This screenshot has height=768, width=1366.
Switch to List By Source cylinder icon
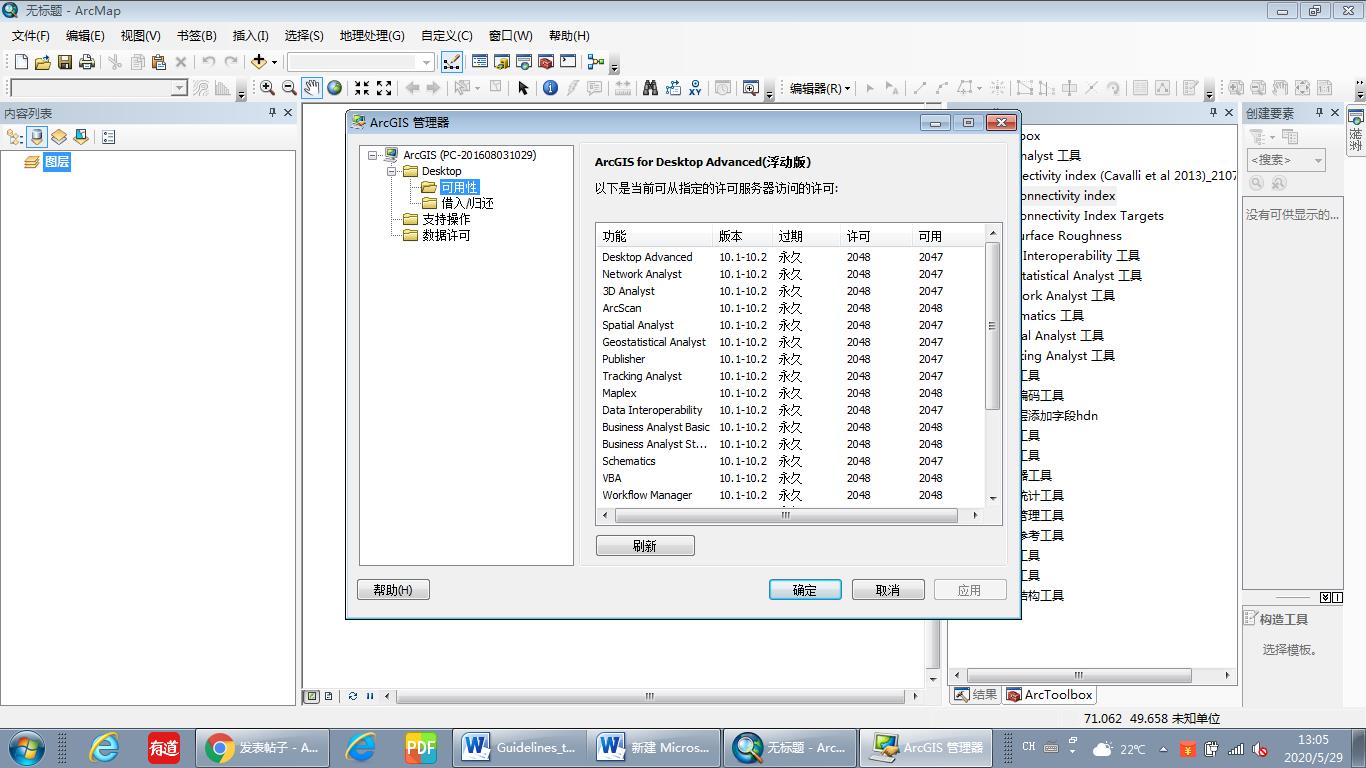click(x=37, y=137)
